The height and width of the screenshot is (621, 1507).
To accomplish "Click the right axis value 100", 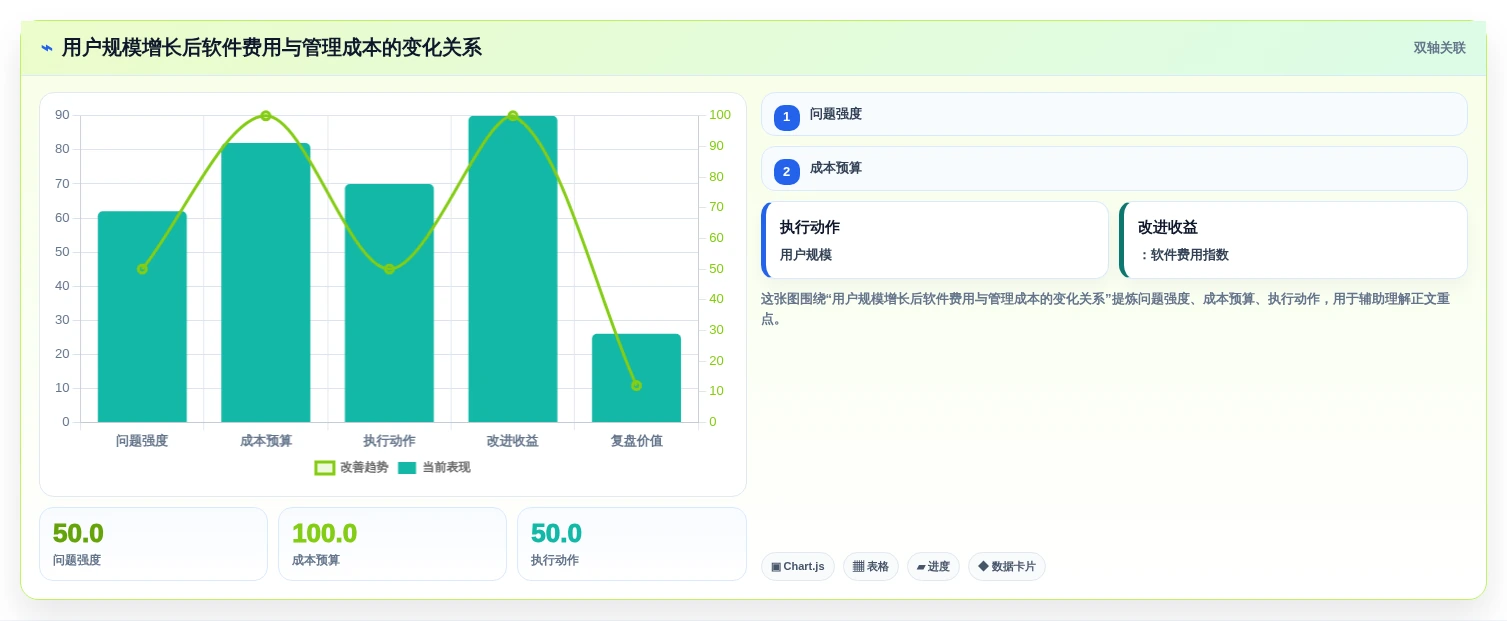I will [x=720, y=115].
